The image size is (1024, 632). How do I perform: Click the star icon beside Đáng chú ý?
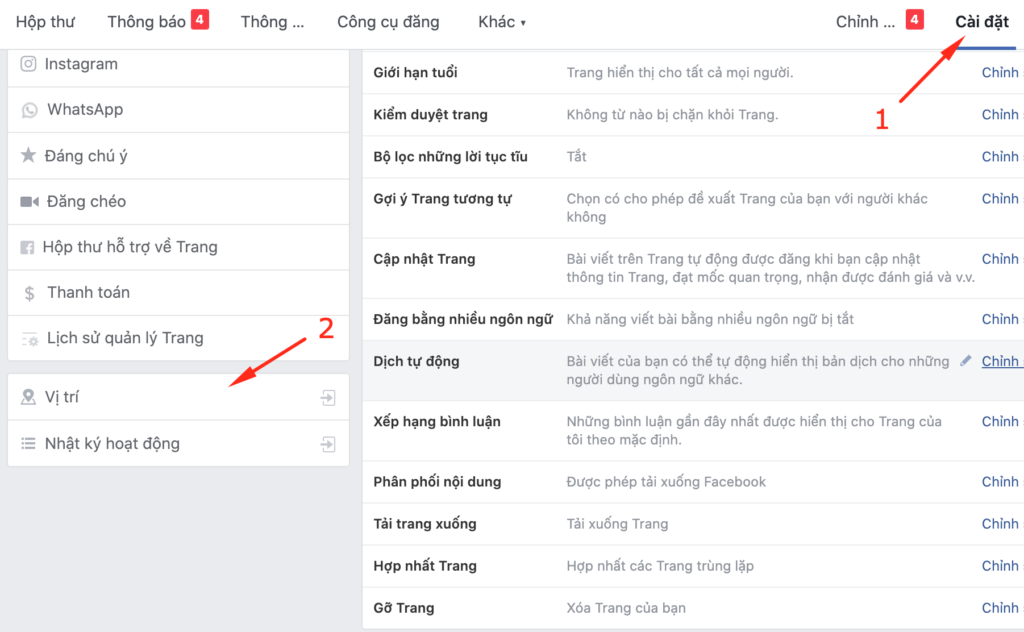(28, 155)
